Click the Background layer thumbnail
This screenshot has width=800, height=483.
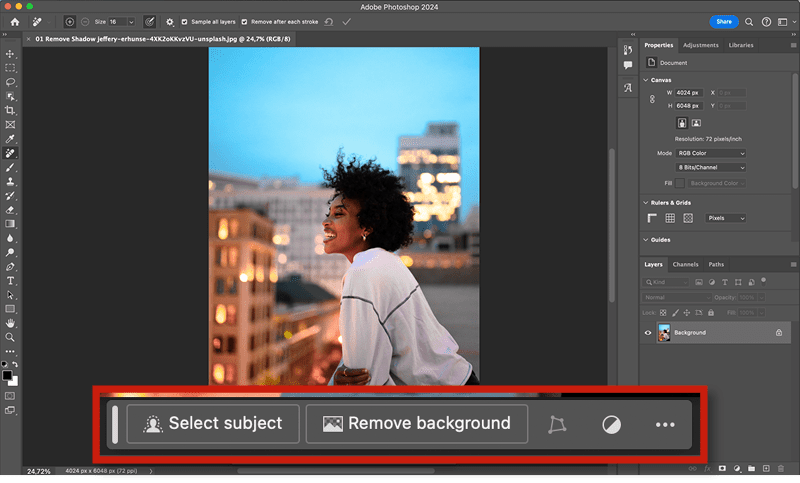click(664, 333)
